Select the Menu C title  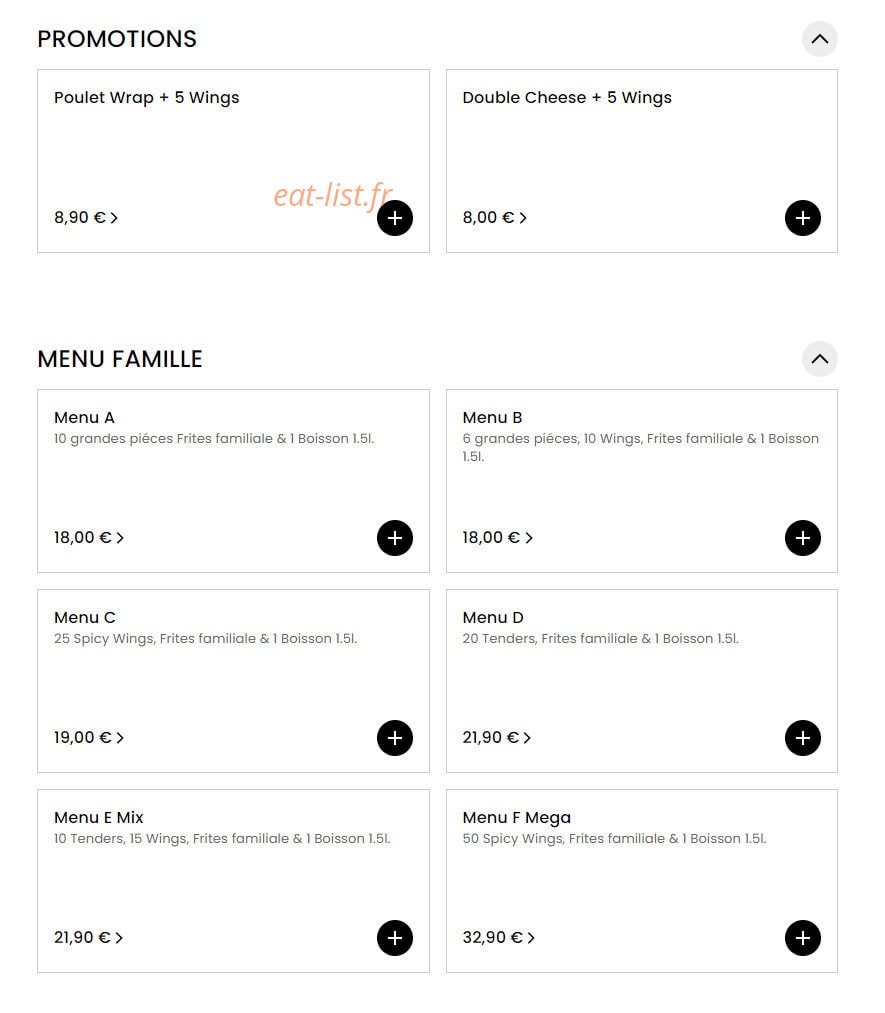click(x=85, y=618)
